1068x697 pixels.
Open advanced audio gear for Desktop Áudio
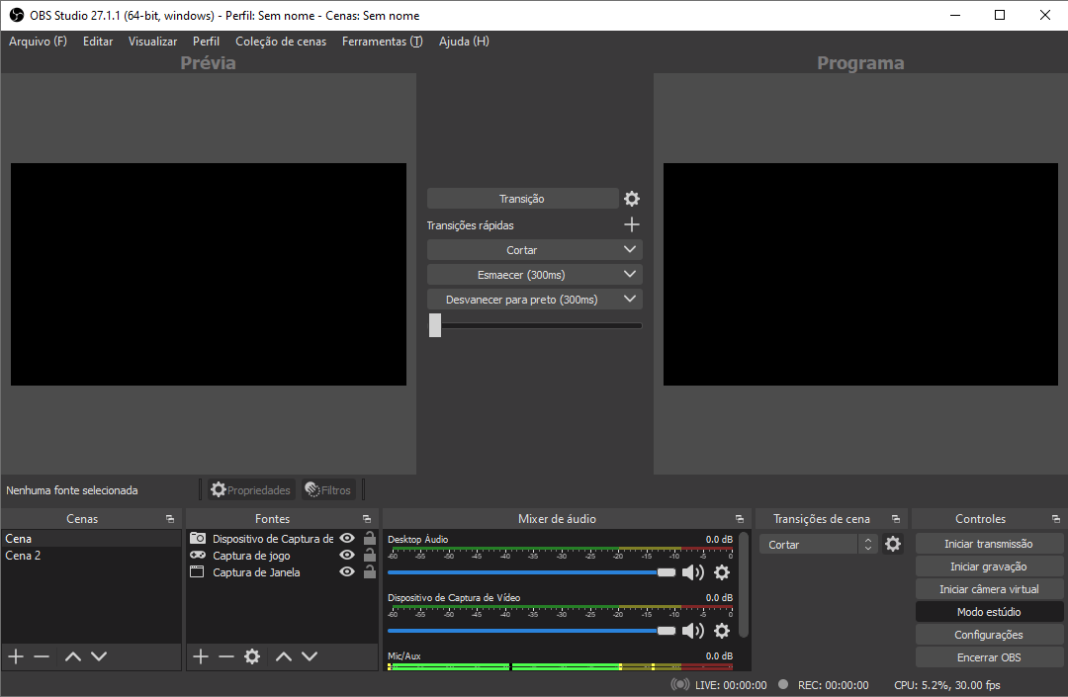[x=721, y=572]
